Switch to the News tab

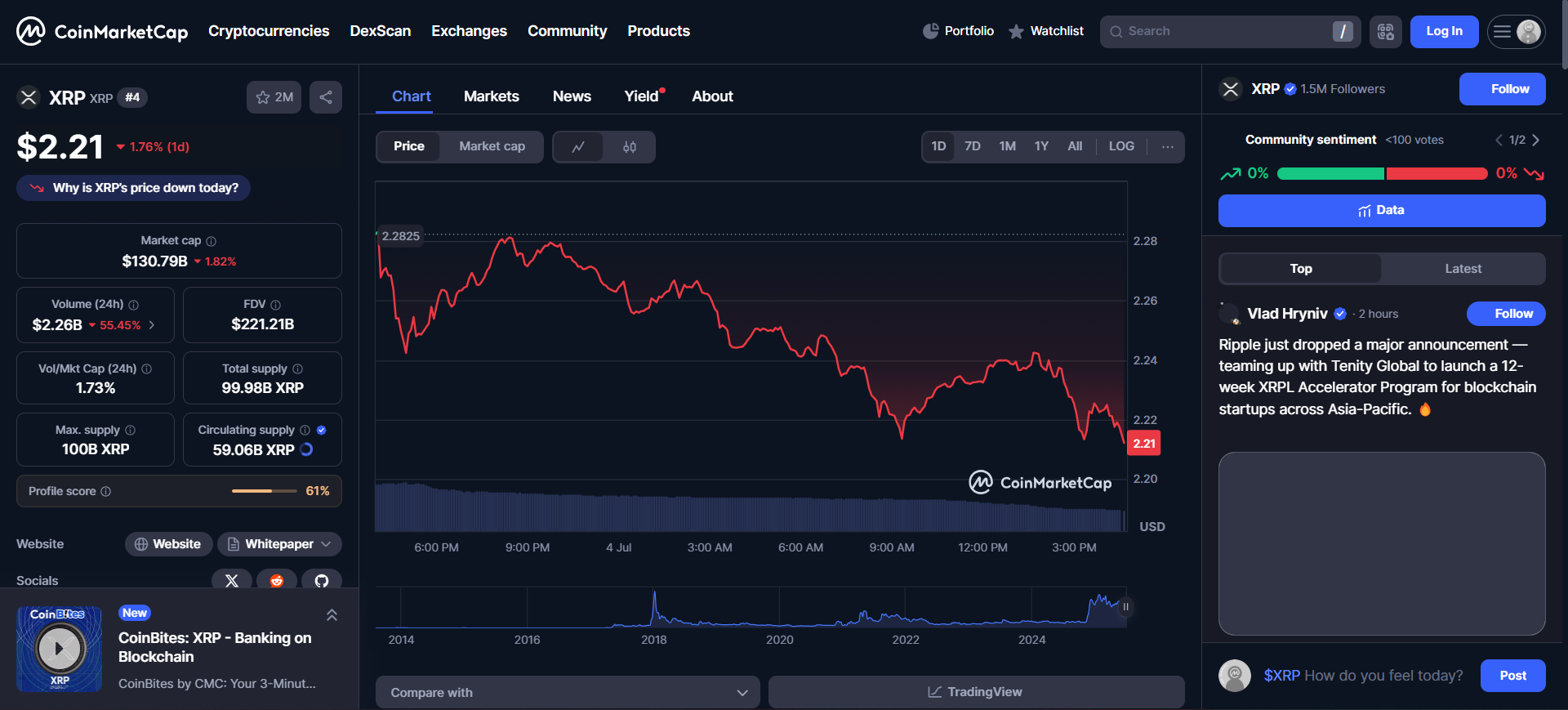click(x=572, y=96)
